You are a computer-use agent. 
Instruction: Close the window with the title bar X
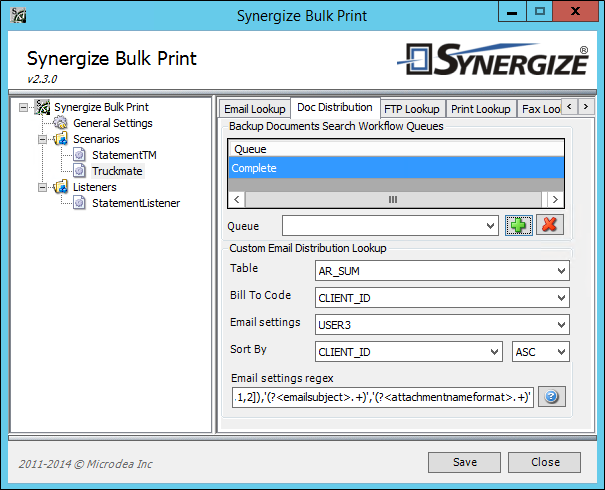[x=576, y=12]
